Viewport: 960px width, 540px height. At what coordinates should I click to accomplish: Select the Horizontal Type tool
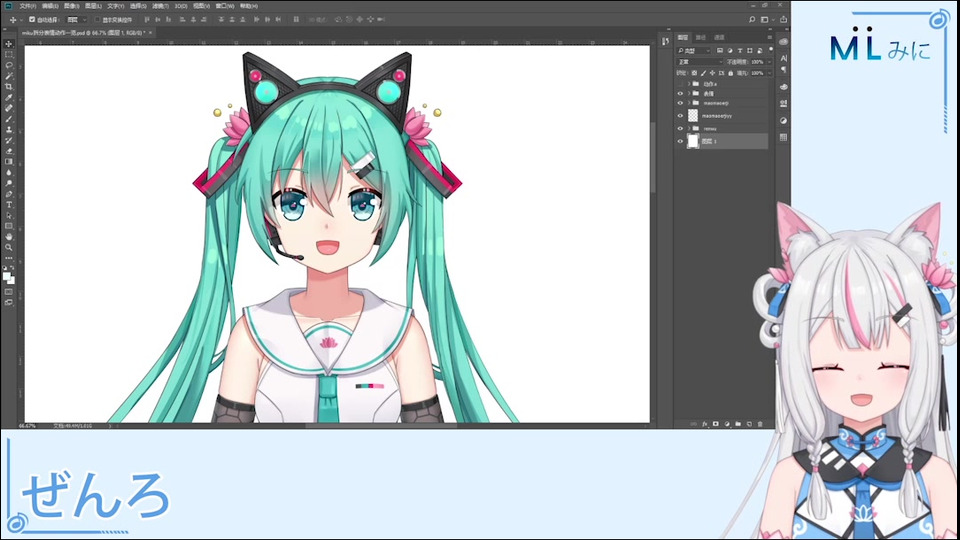[9, 204]
